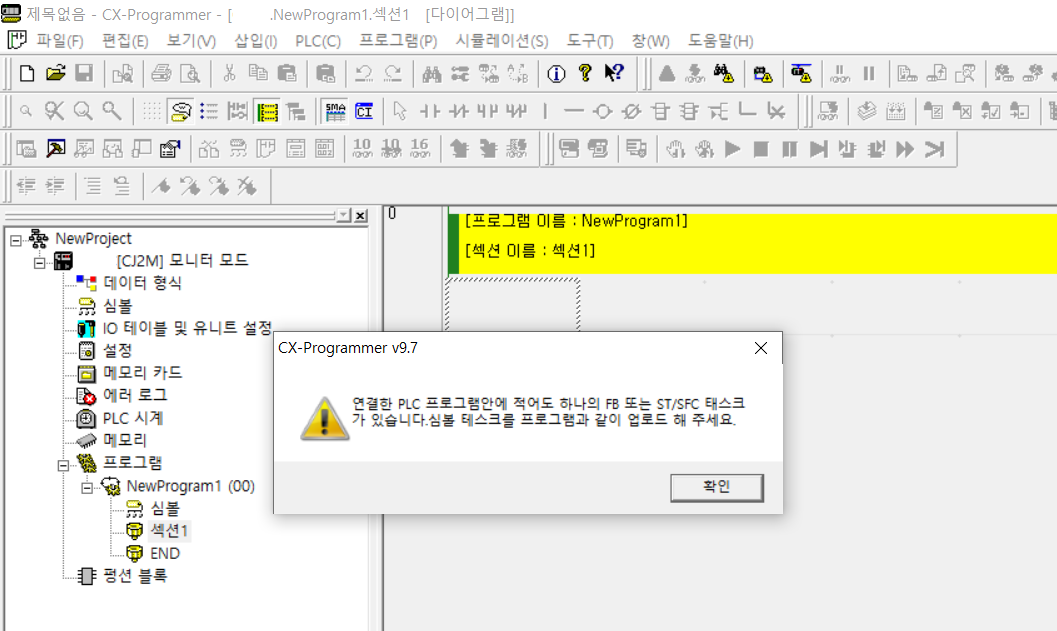
Task: Toggle work online PLC triangle icon
Action: (x=667, y=73)
